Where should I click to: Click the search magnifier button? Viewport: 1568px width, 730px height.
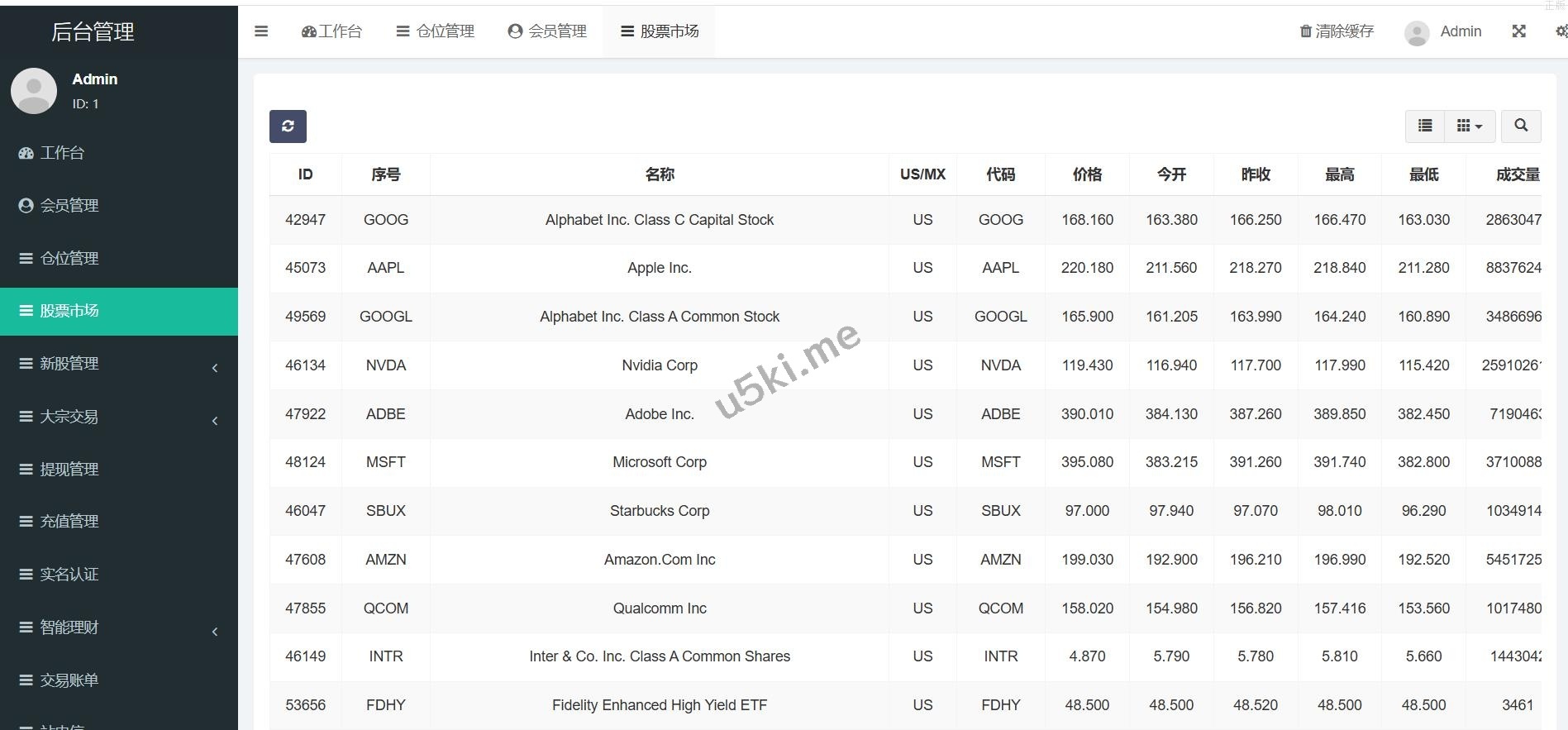(x=1520, y=126)
